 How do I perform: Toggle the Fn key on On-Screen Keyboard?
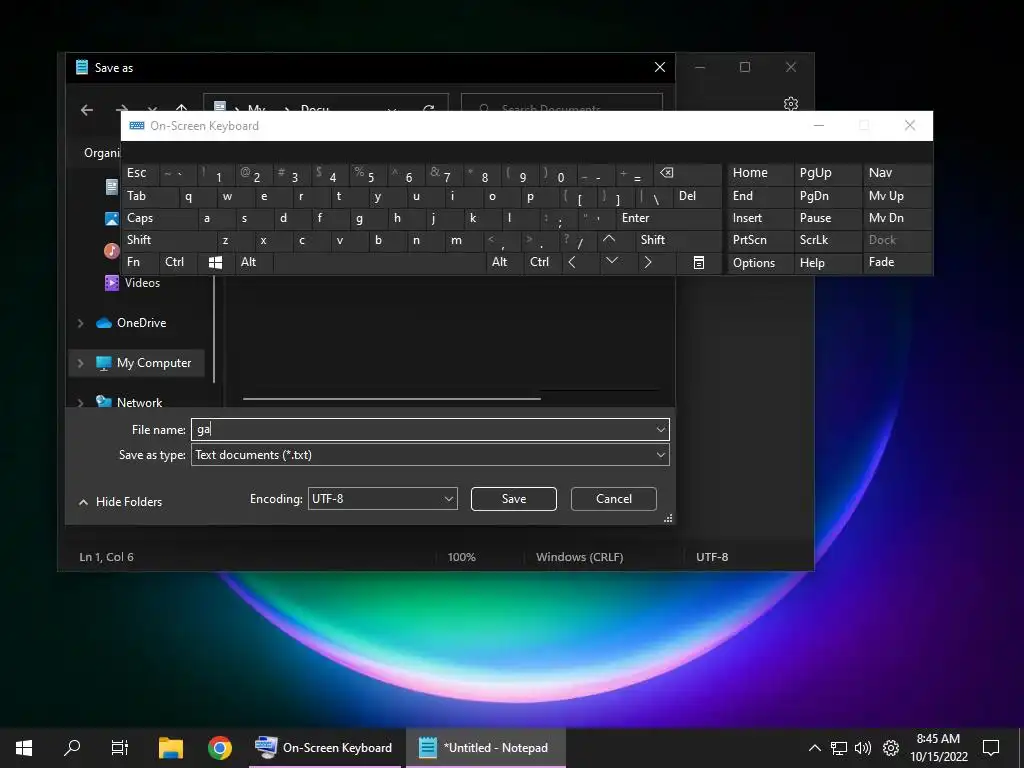click(140, 263)
